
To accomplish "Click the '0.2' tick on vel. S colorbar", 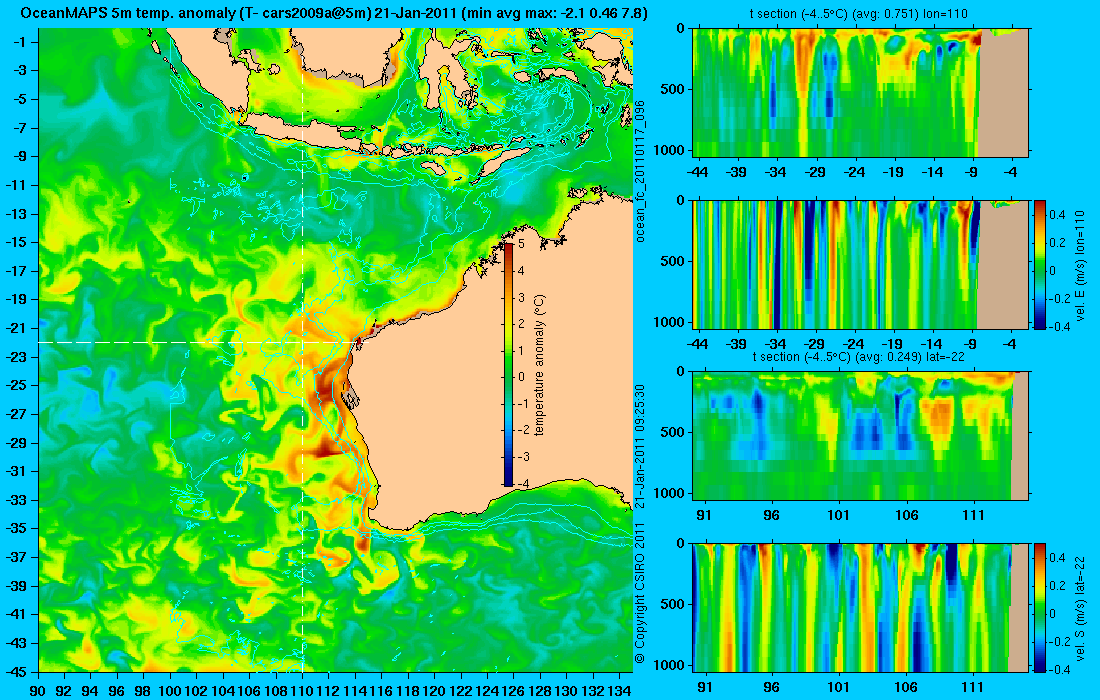I will 1057,586.
